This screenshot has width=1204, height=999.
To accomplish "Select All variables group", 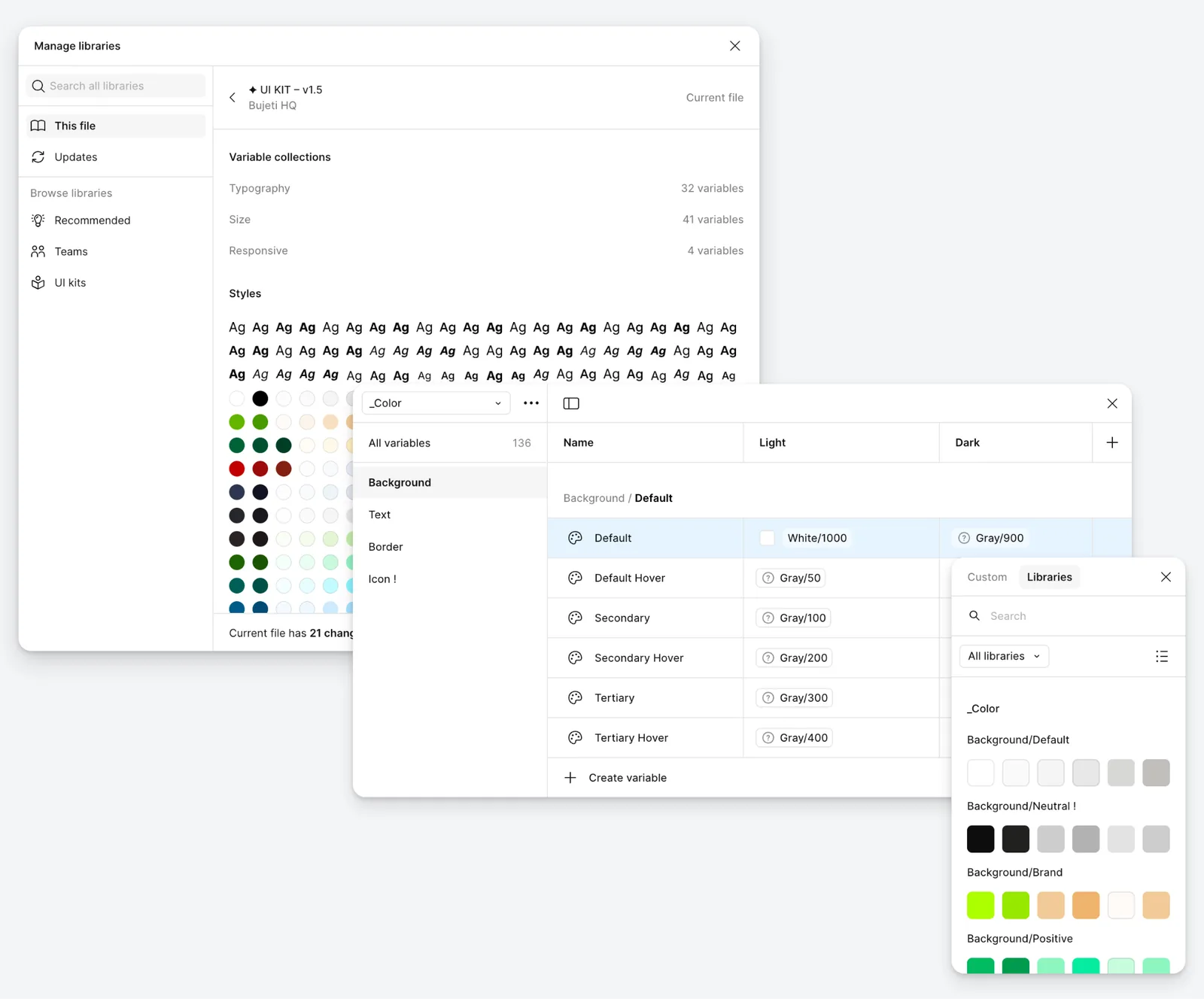I will point(449,443).
